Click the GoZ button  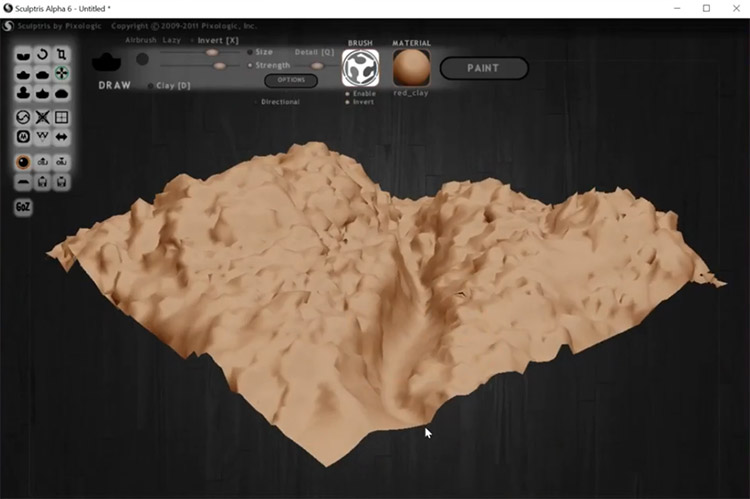pos(23,207)
